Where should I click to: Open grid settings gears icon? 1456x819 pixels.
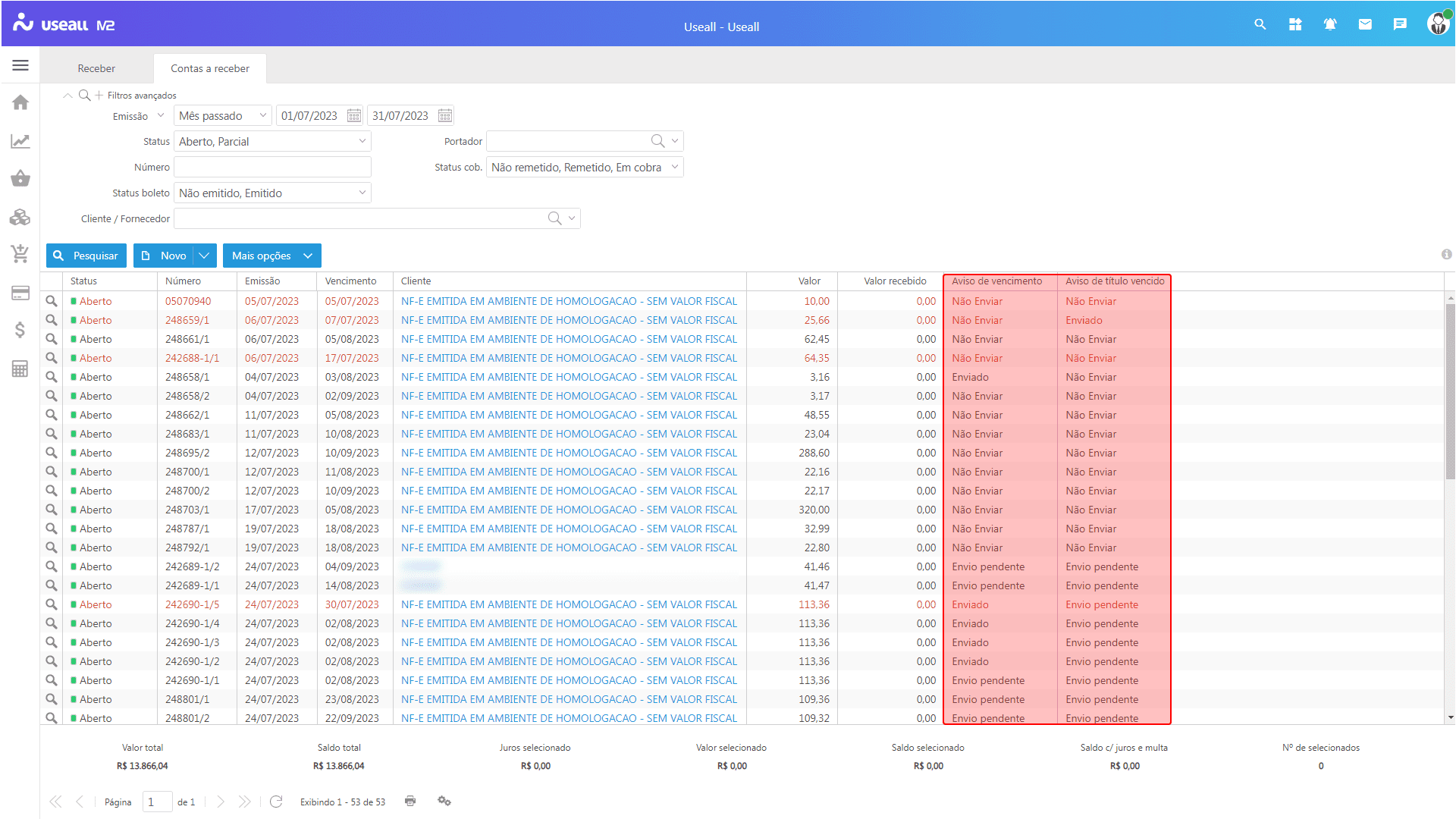point(444,802)
